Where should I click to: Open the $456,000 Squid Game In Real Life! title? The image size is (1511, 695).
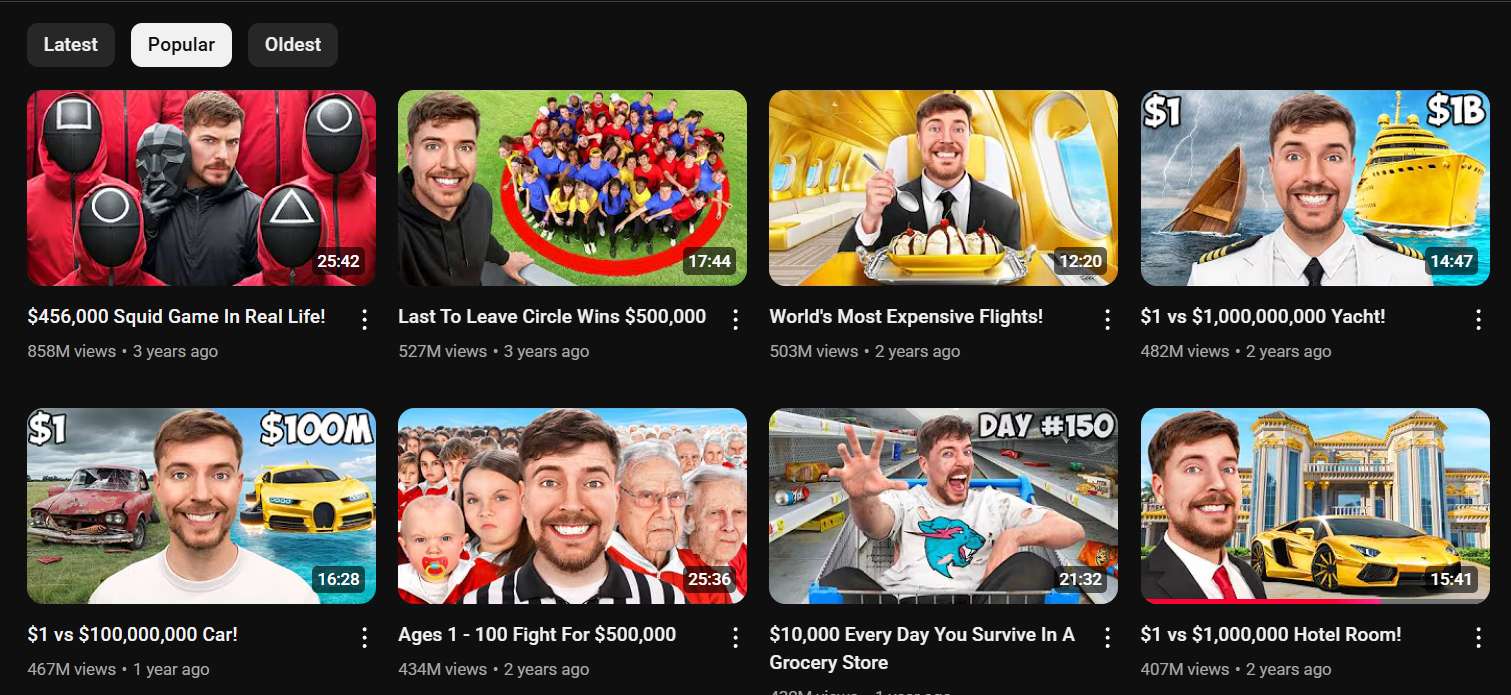coord(177,317)
